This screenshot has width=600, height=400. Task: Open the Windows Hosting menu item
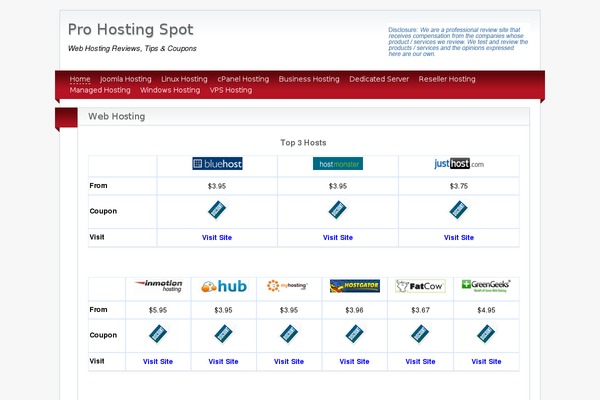pos(170,90)
